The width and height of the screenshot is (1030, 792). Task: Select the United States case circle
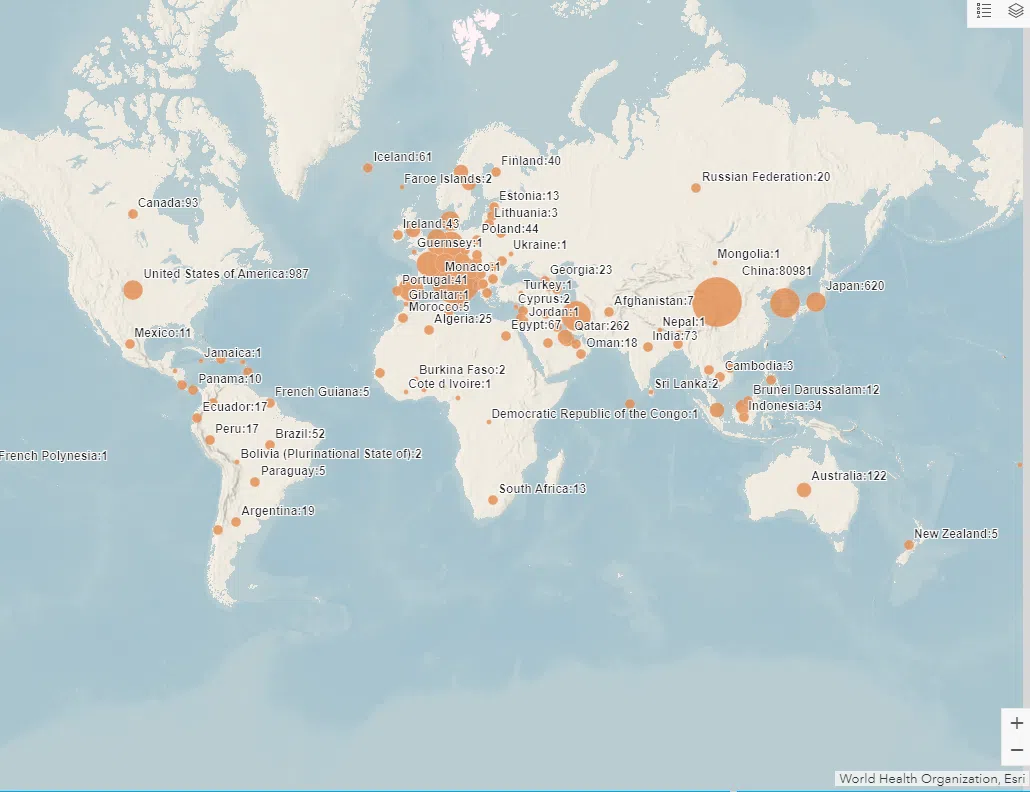132,291
